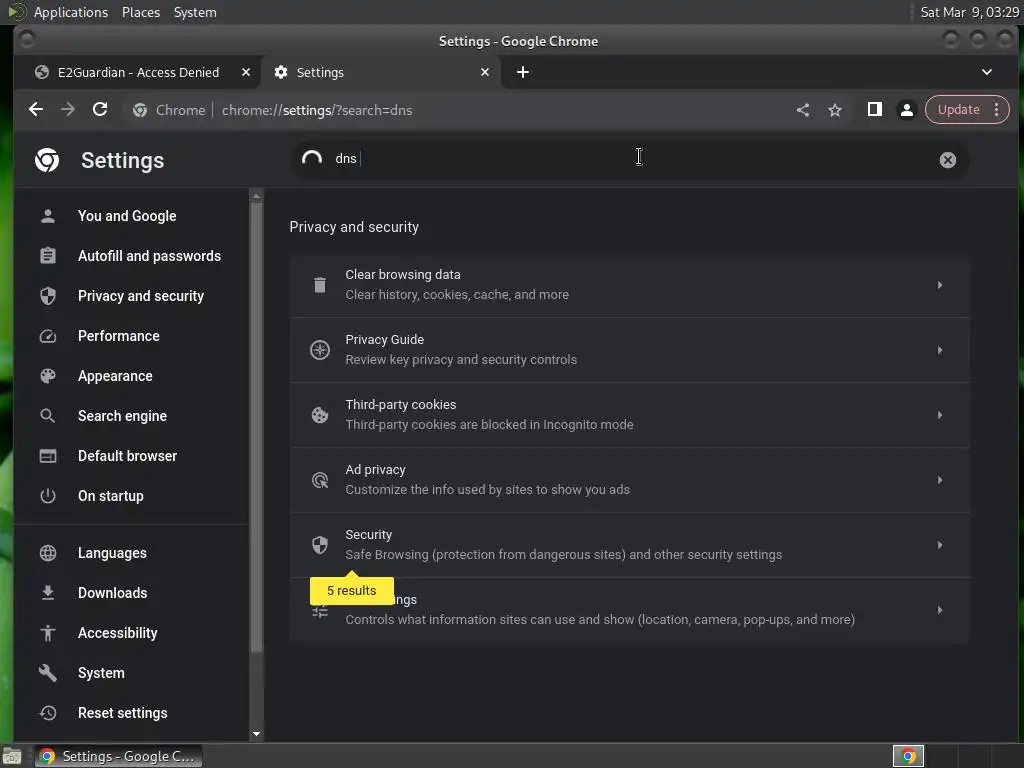Close the Settings tab
This screenshot has width=1024, height=768.
click(x=485, y=72)
